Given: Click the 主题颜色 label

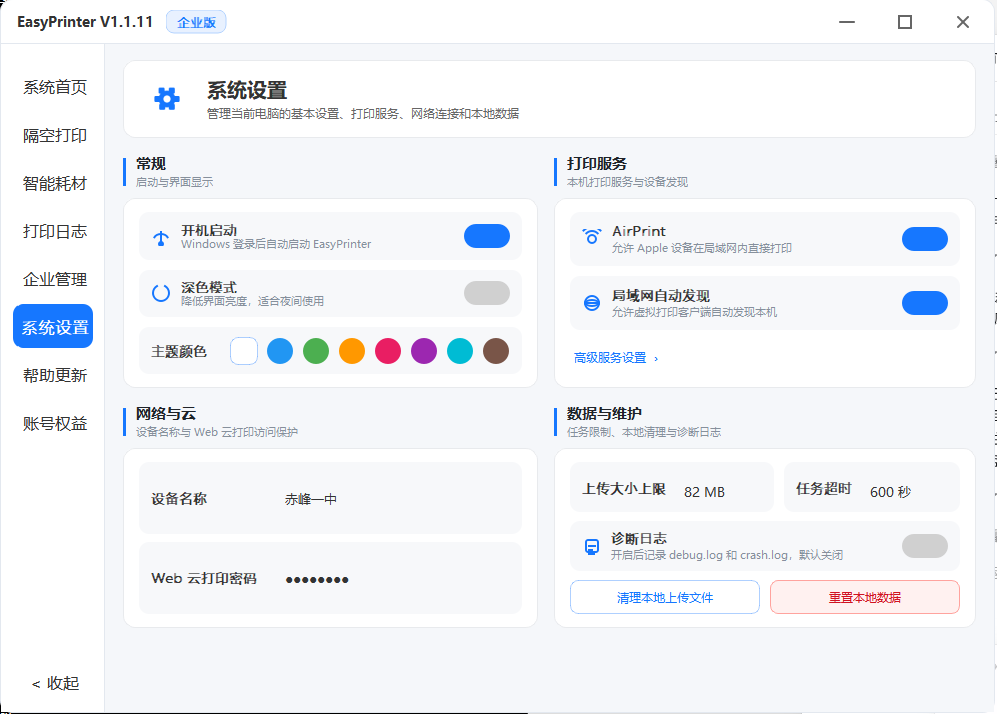Looking at the screenshot, I should 179,352.
